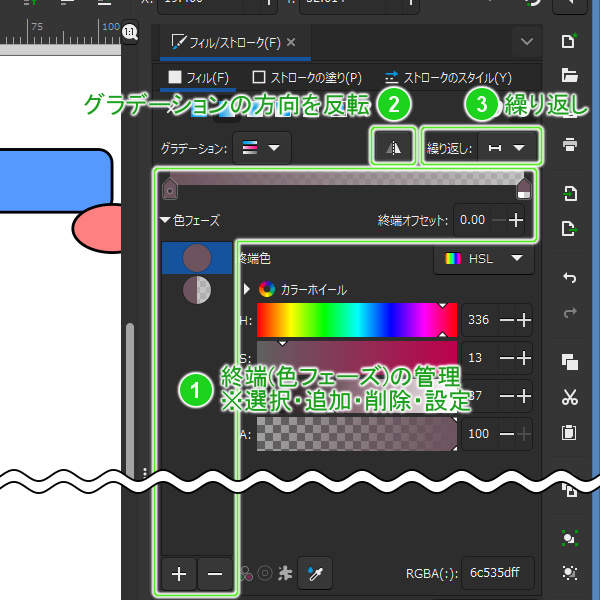Click the undo arrow icon
Screen dimensions: 600x600
click(x=569, y=277)
